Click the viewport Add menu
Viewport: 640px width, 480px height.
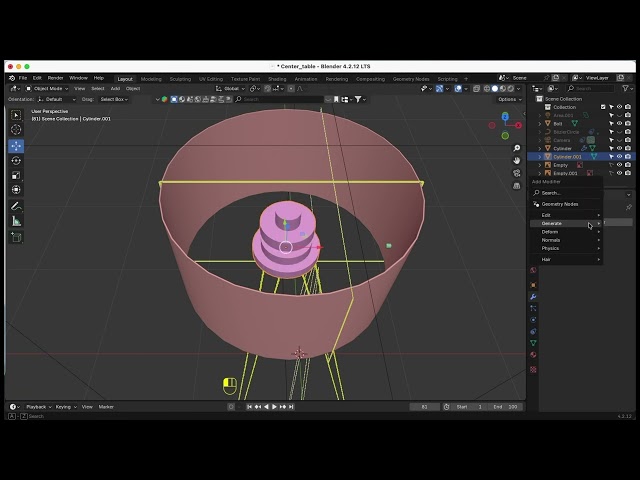(x=115, y=89)
